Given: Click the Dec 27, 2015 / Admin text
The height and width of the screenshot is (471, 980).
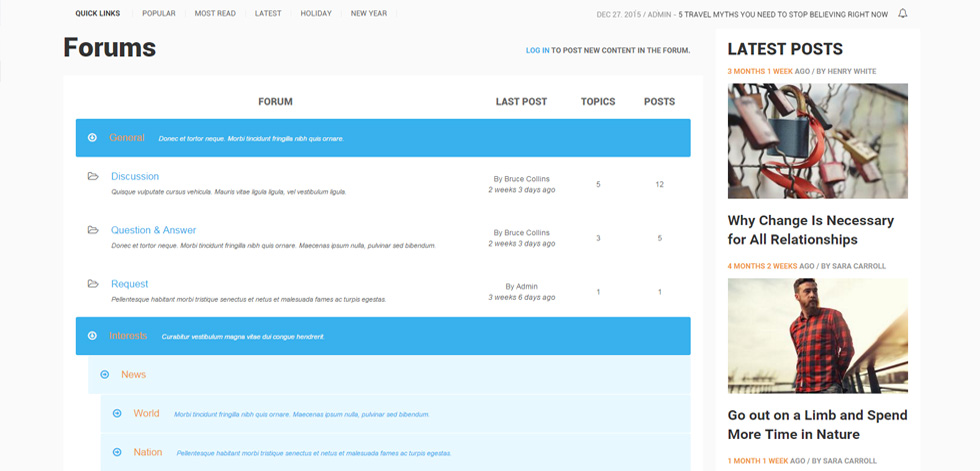Looking at the screenshot, I should (x=634, y=14).
